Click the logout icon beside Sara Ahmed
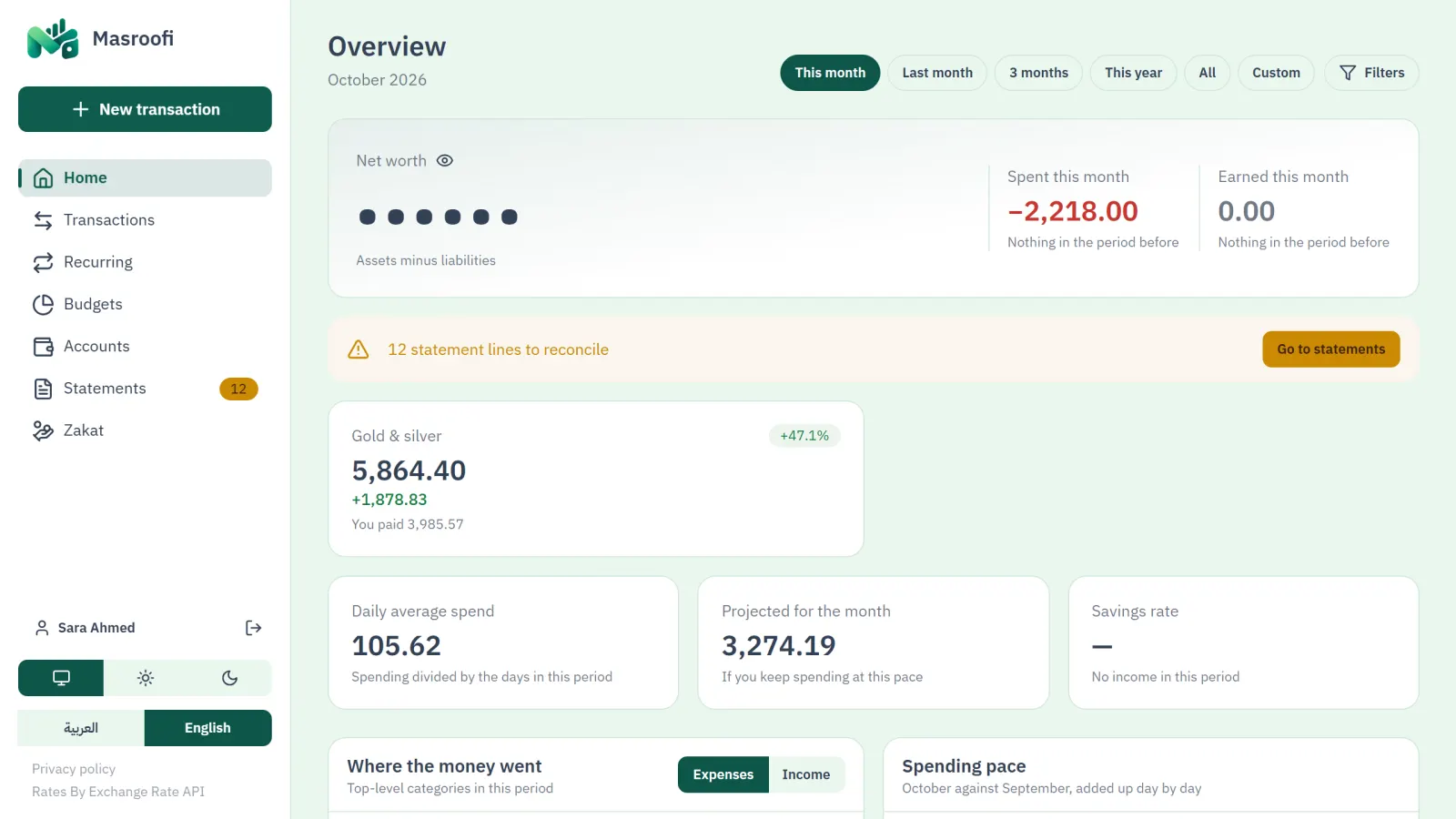 [254, 628]
